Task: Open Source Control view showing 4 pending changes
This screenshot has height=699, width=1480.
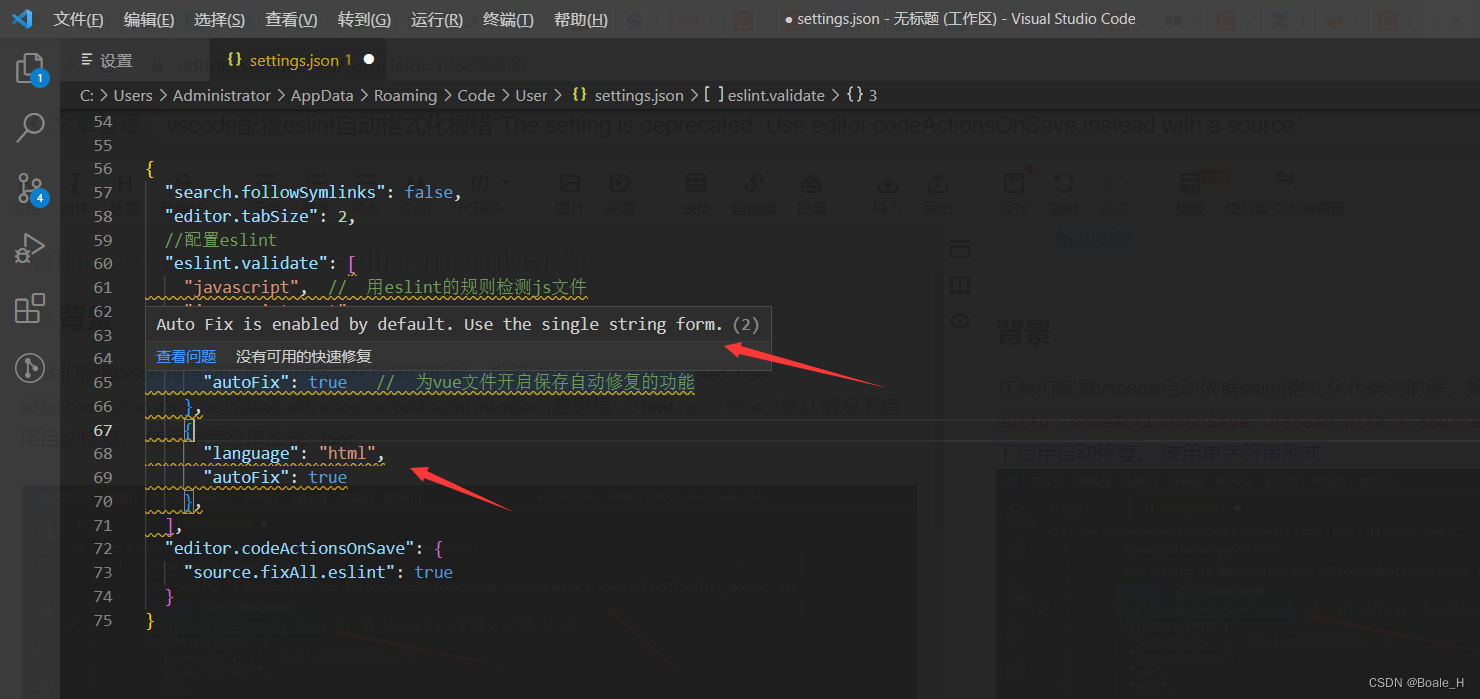Action: tap(30, 188)
